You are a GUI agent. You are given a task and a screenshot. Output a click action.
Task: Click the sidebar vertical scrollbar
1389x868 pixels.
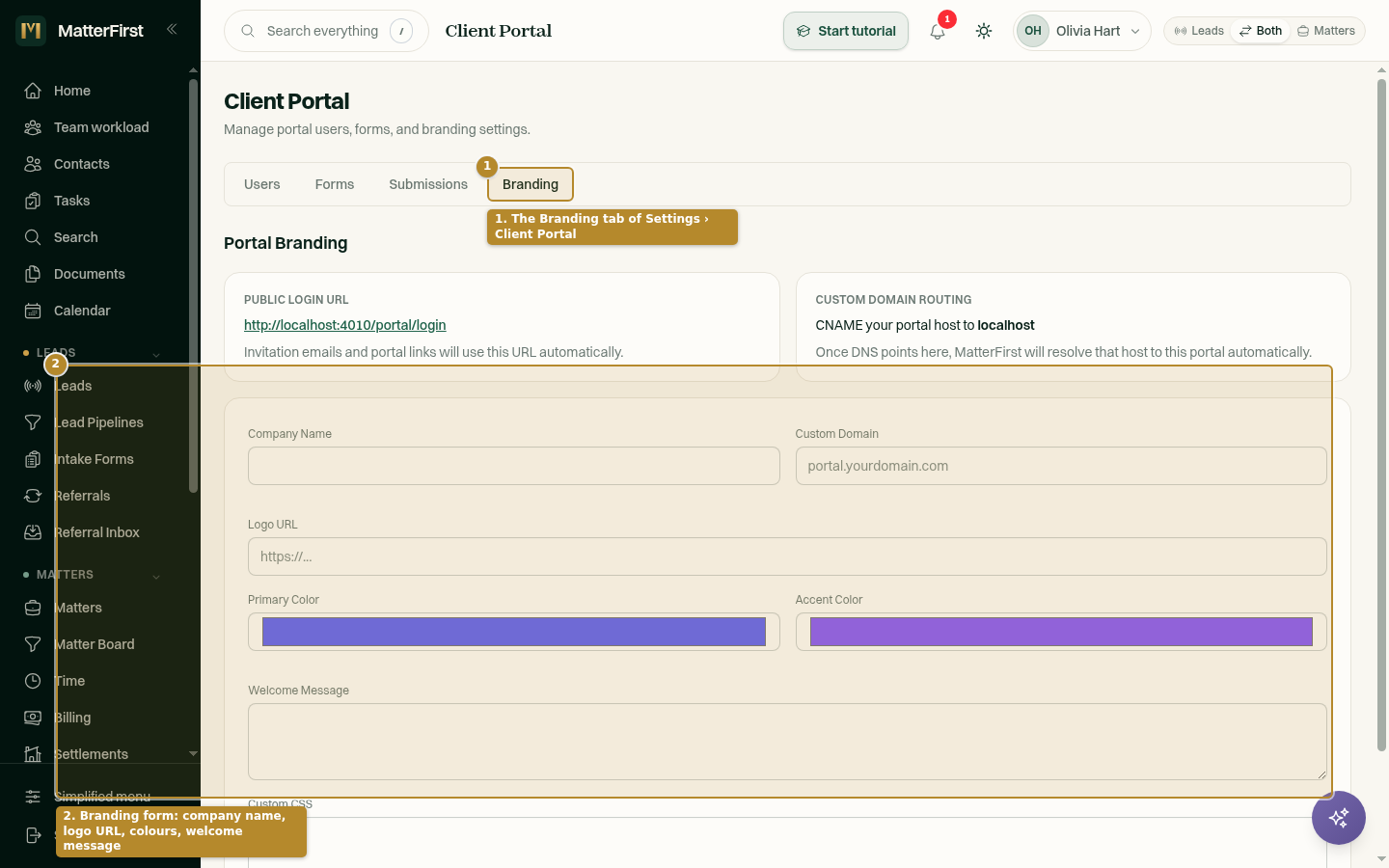tap(193, 285)
